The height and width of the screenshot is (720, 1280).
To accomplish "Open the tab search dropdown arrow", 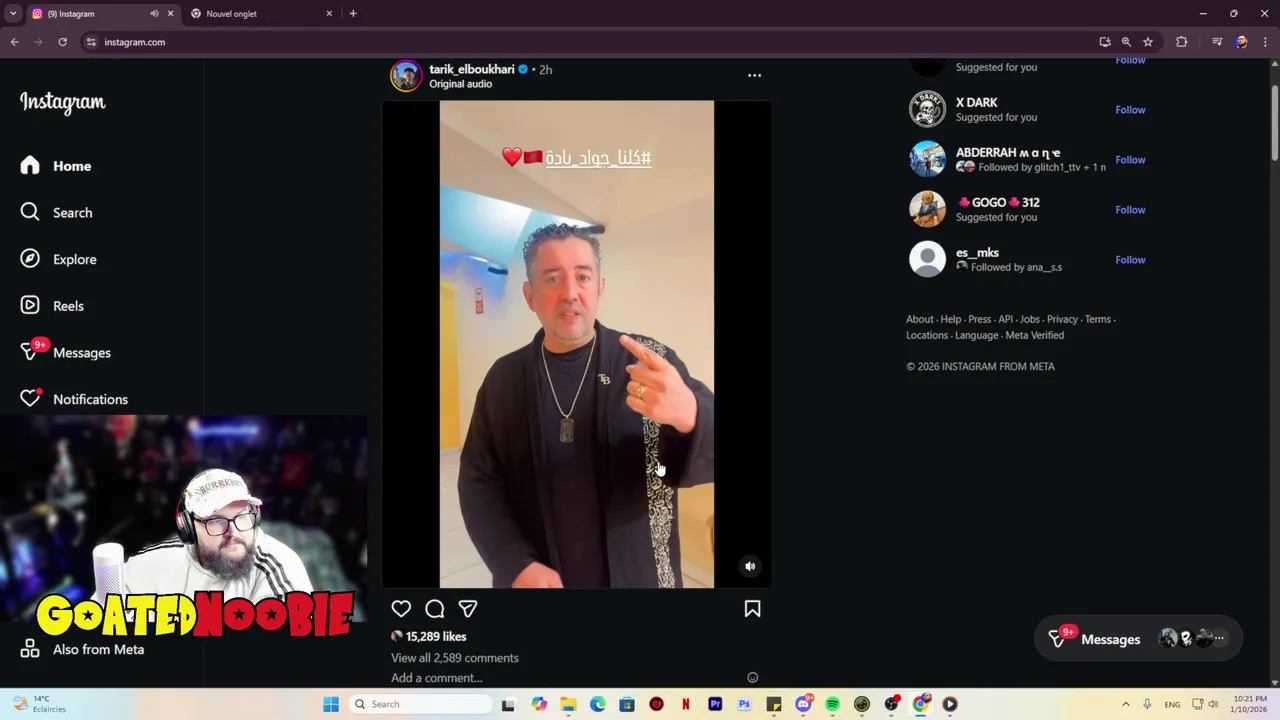I will 13,14.
